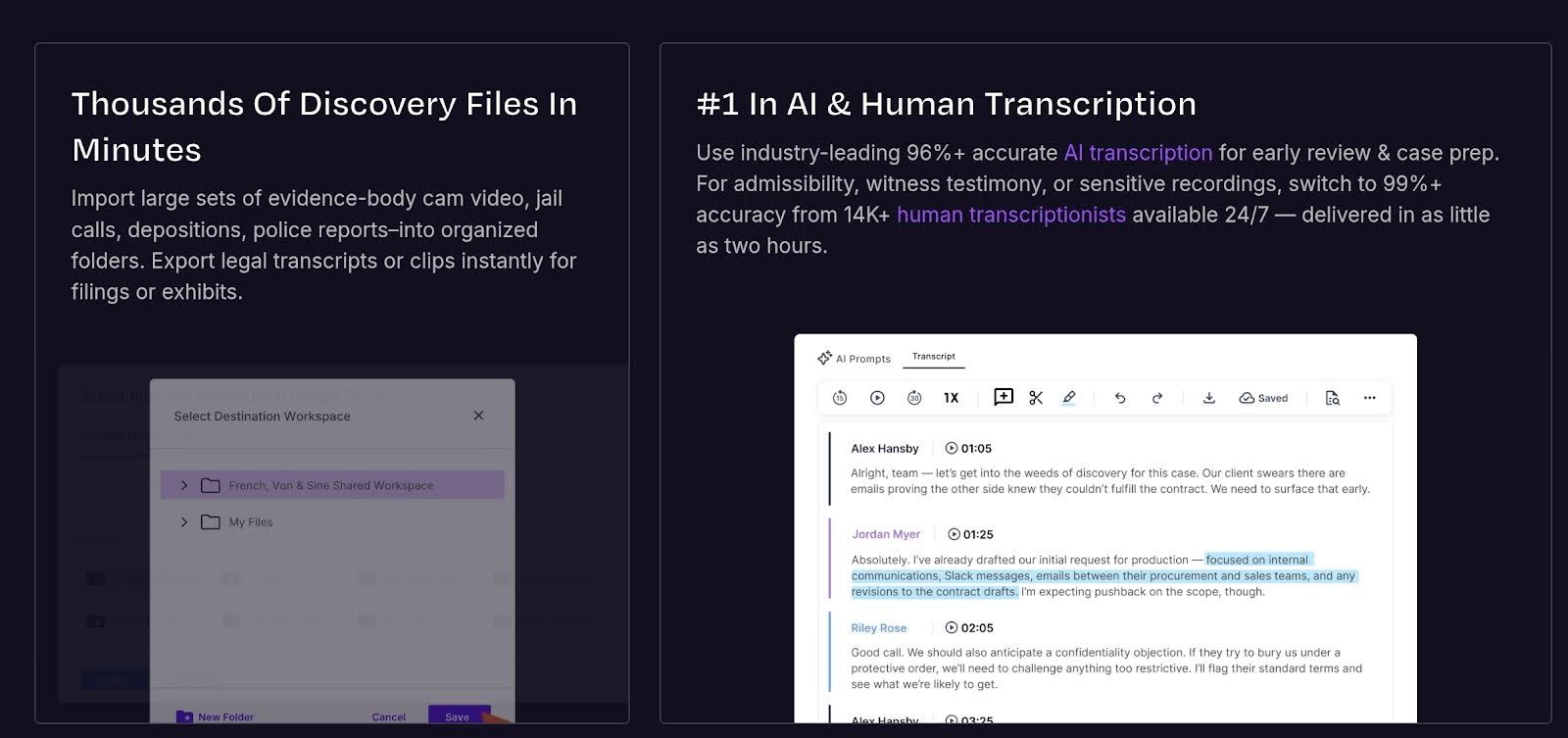Viewport: 1568px width, 738px height.
Task: Close the Select Destination Workspace dialog
Action: [478, 416]
